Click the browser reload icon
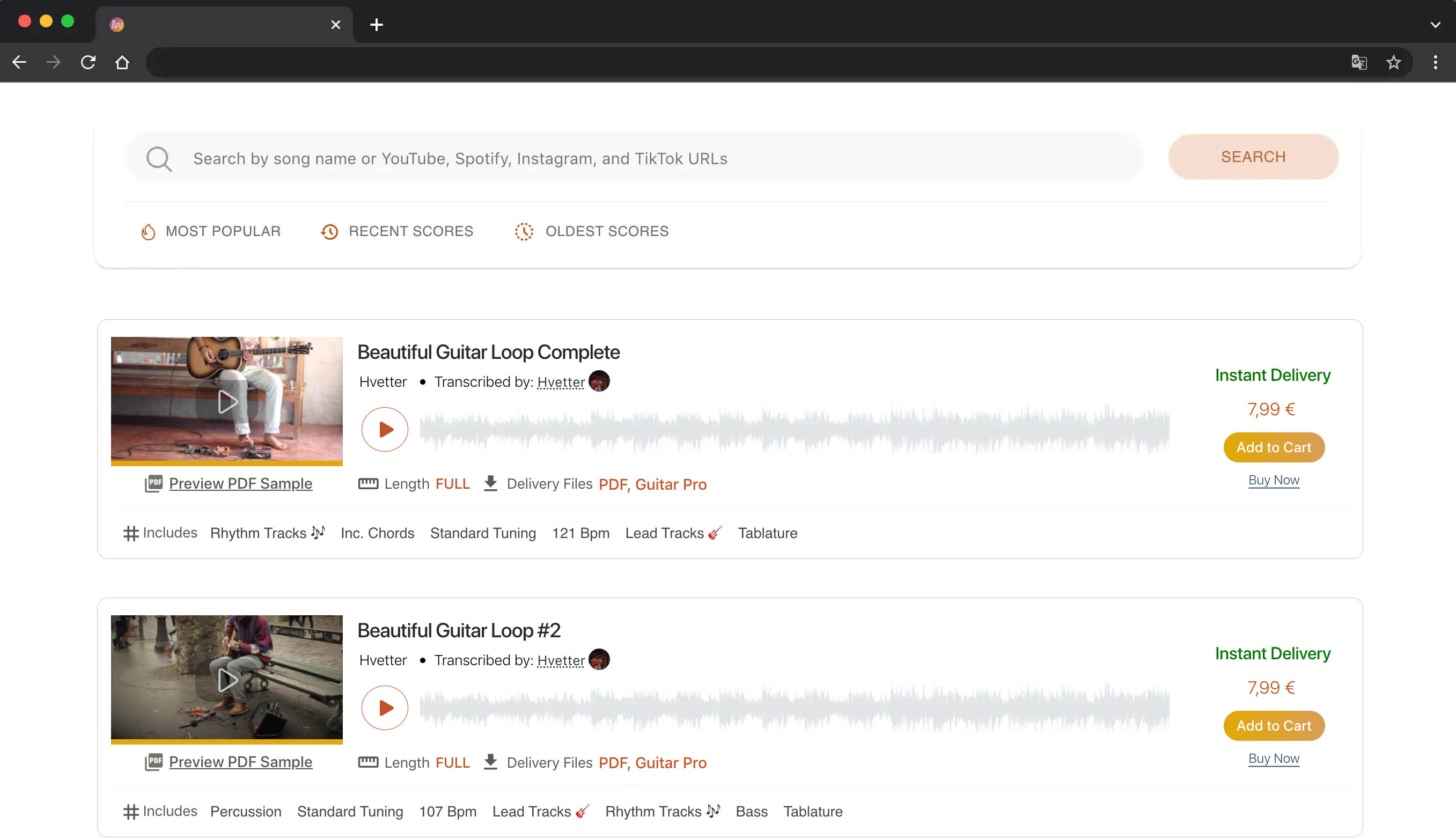This screenshot has height=839, width=1456. [x=87, y=62]
